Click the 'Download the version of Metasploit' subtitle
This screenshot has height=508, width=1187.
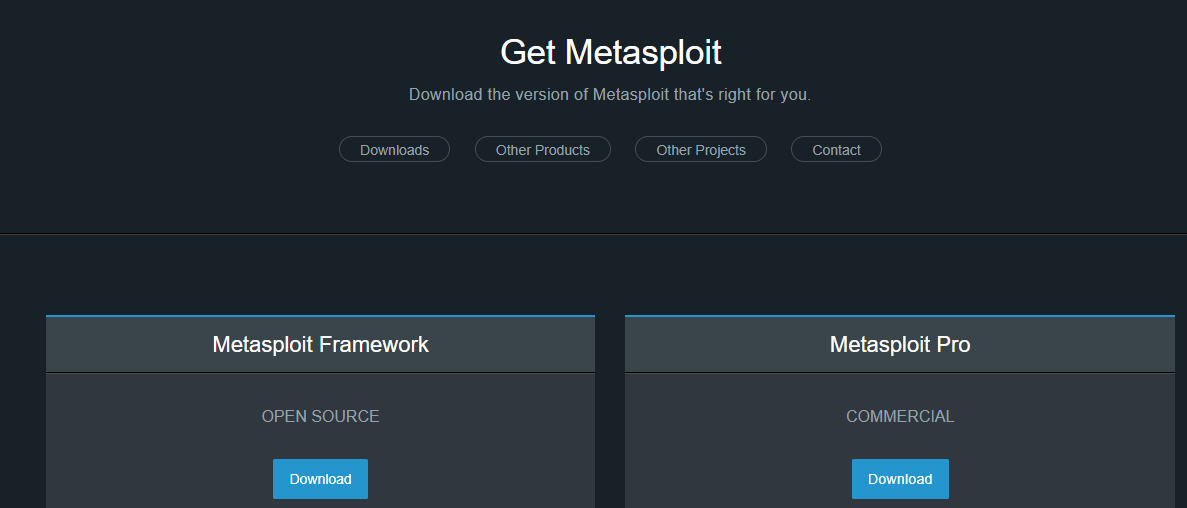(x=610, y=95)
